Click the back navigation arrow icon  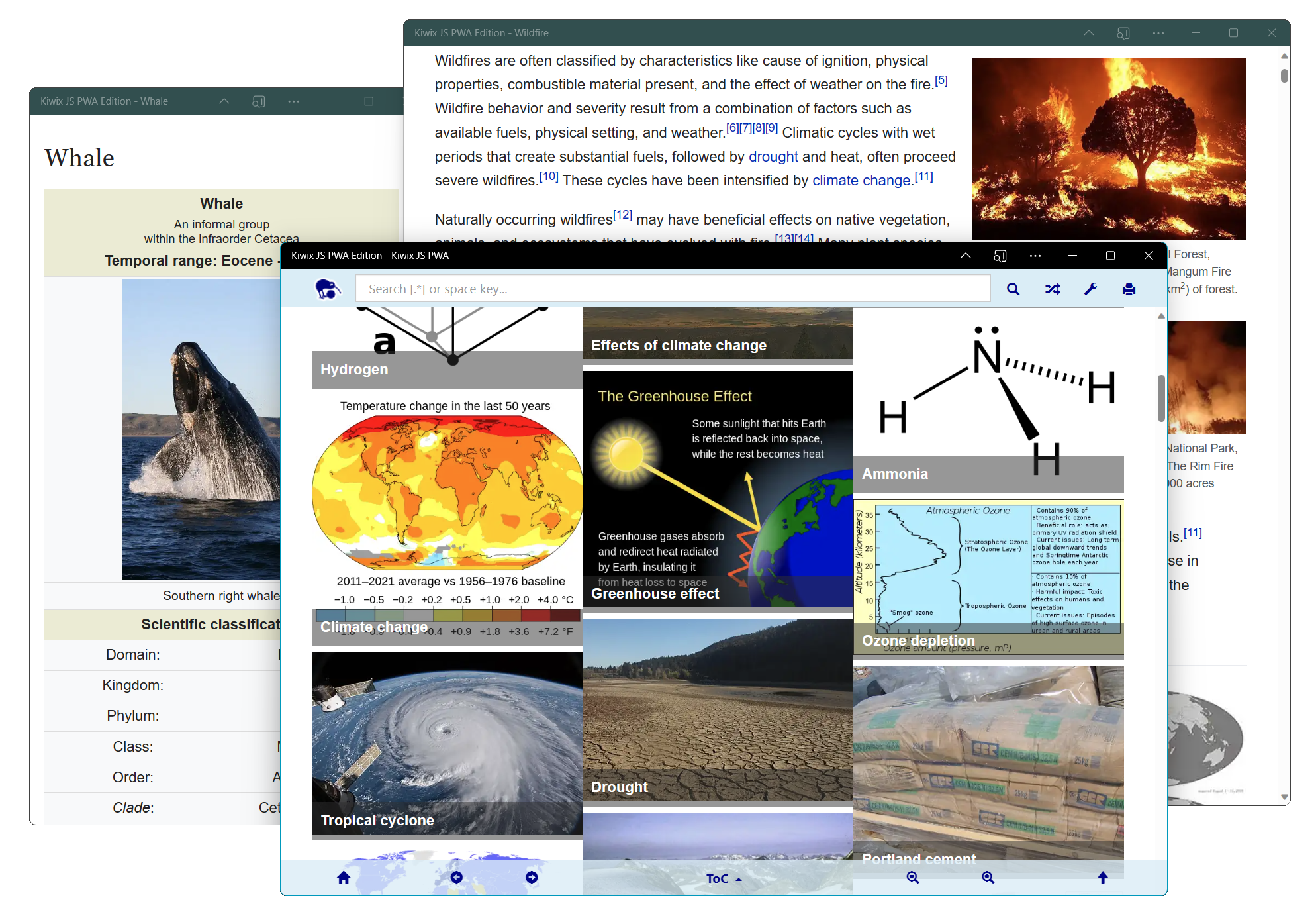click(x=457, y=877)
